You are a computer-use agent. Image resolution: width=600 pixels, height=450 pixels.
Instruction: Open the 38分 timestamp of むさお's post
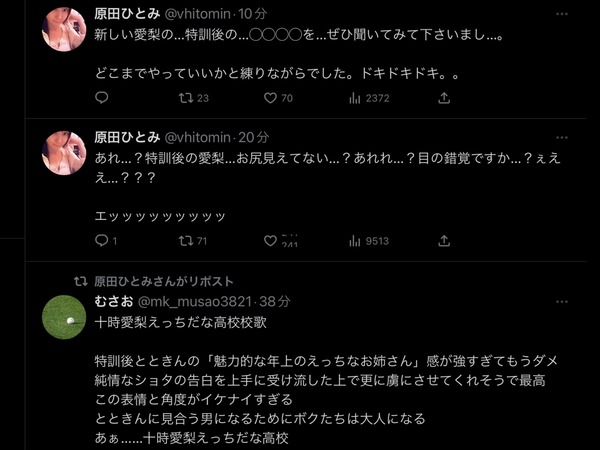pyautogui.click(x=275, y=302)
